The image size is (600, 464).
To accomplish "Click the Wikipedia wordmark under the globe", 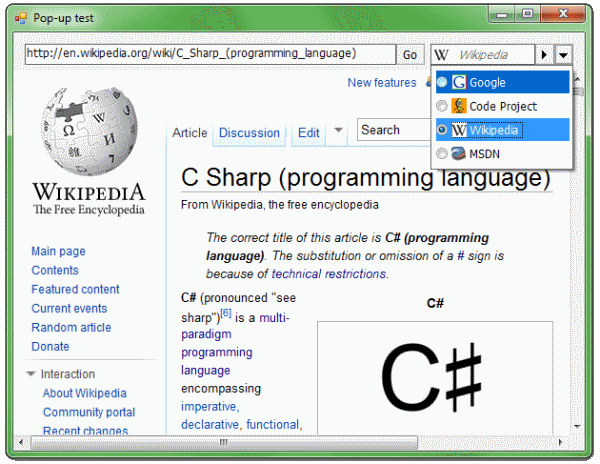I will click(x=89, y=192).
